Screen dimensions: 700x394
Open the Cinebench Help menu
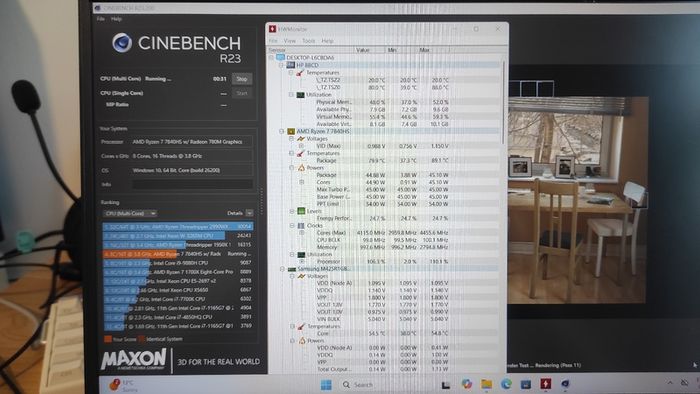117,19
